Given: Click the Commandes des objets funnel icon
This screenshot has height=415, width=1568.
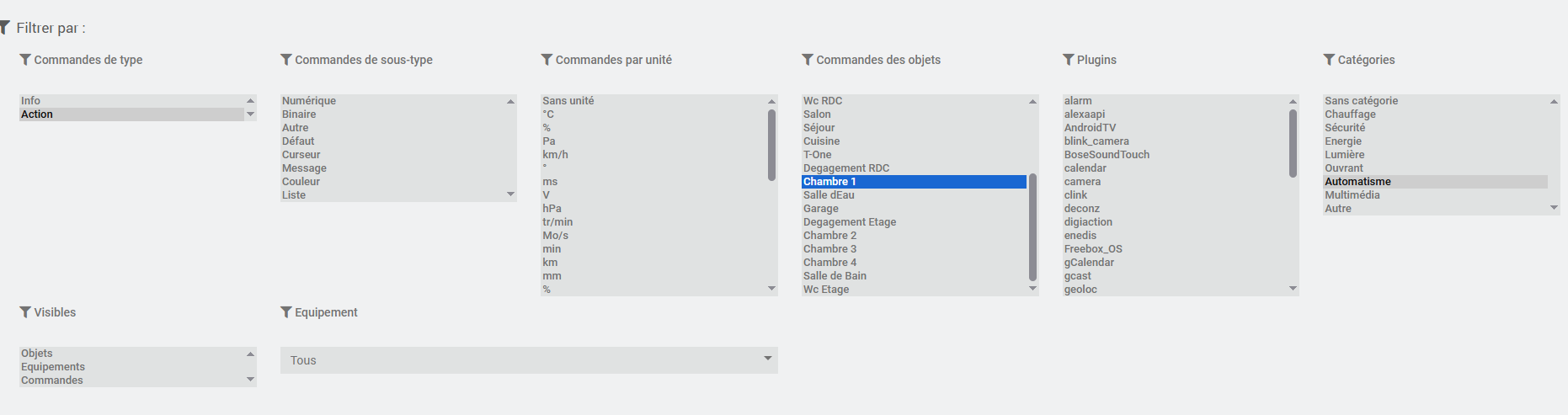Looking at the screenshot, I should (808, 60).
